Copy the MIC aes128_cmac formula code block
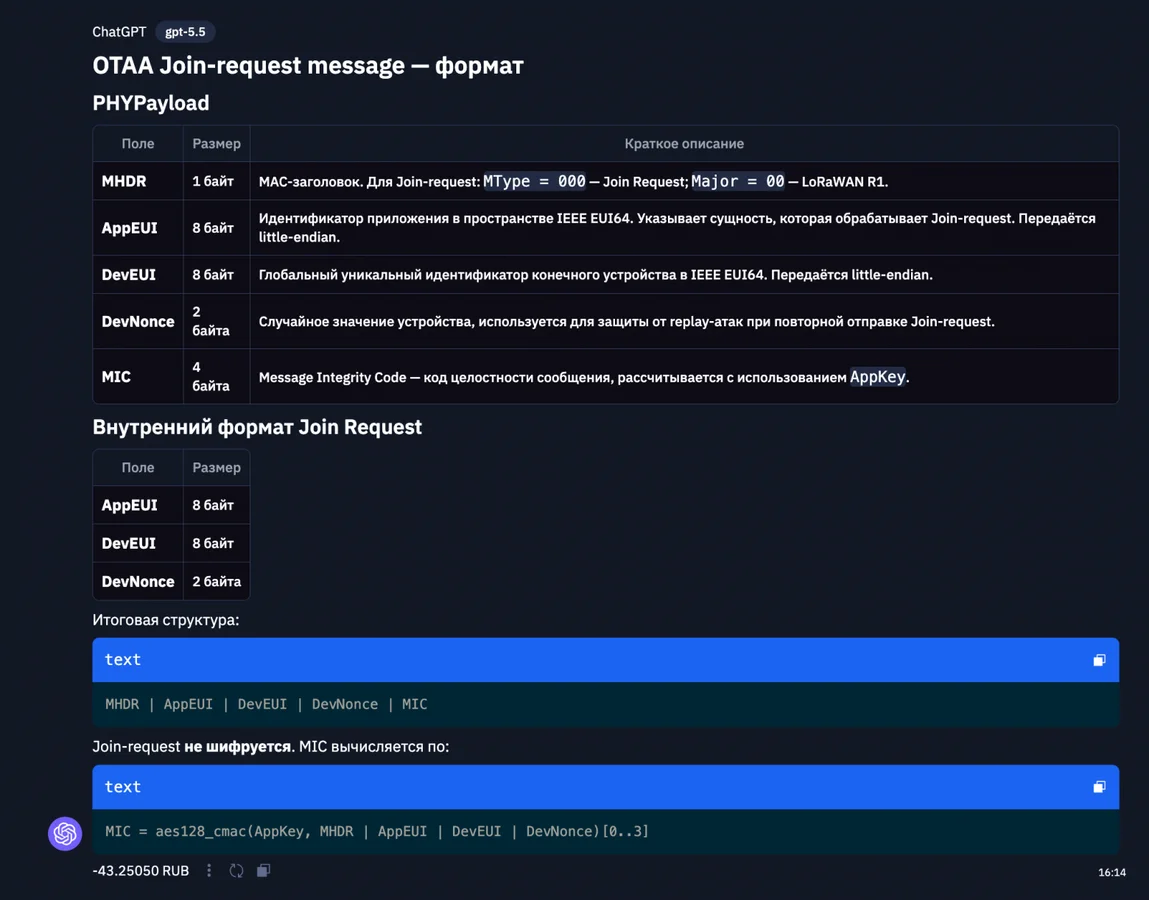1149x900 pixels. pyautogui.click(x=1099, y=787)
